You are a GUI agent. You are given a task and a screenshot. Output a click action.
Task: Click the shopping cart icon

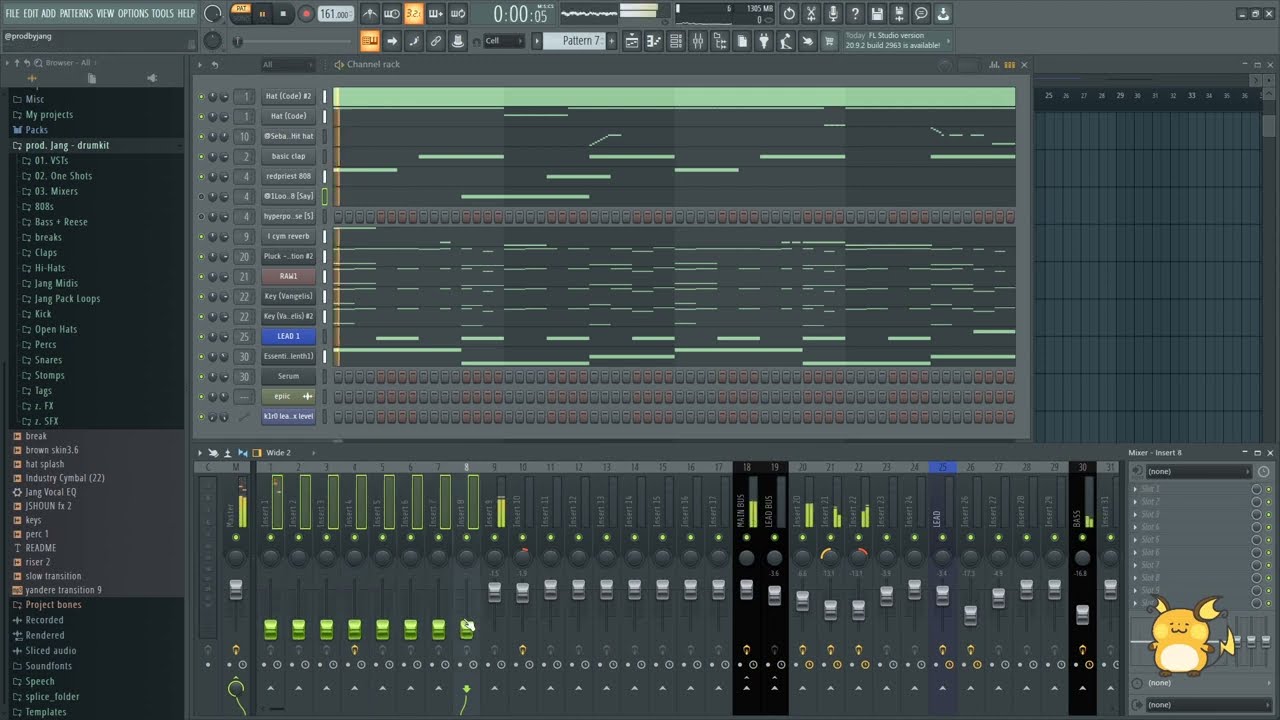pyautogui.click(x=830, y=41)
